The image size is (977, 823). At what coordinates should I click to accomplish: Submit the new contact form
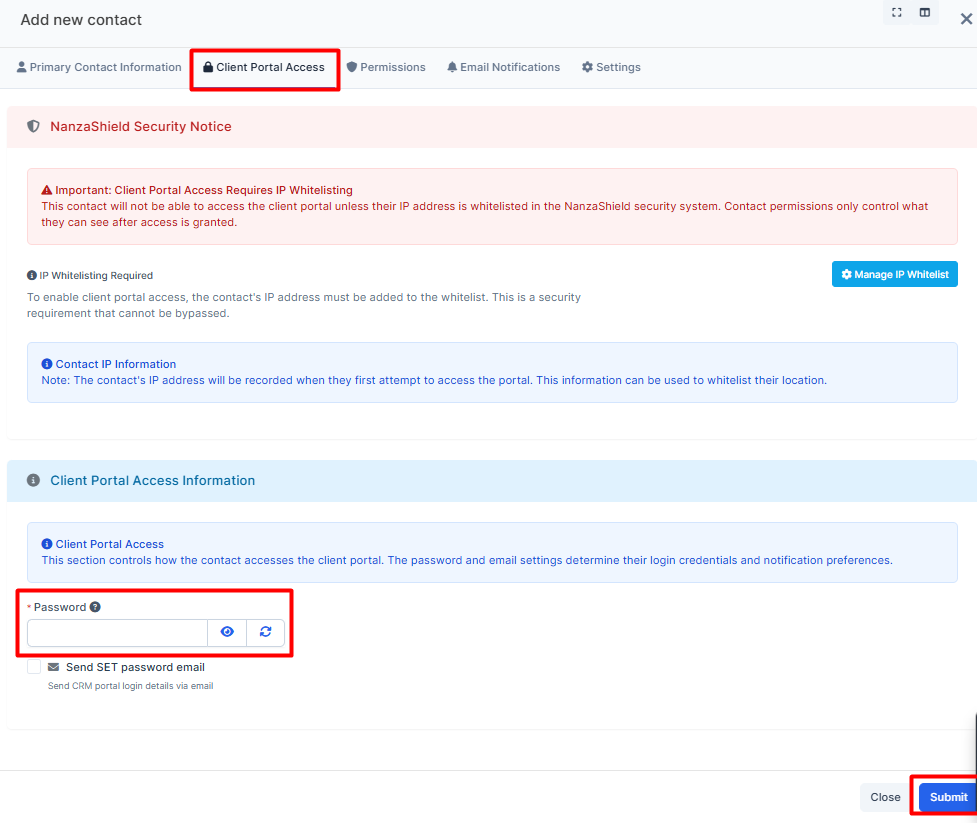[x=947, y=797]
